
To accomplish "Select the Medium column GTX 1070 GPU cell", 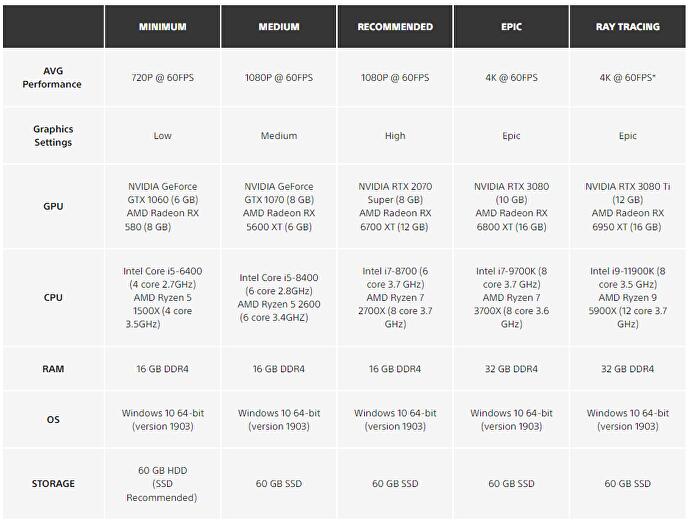I will 279,207.
